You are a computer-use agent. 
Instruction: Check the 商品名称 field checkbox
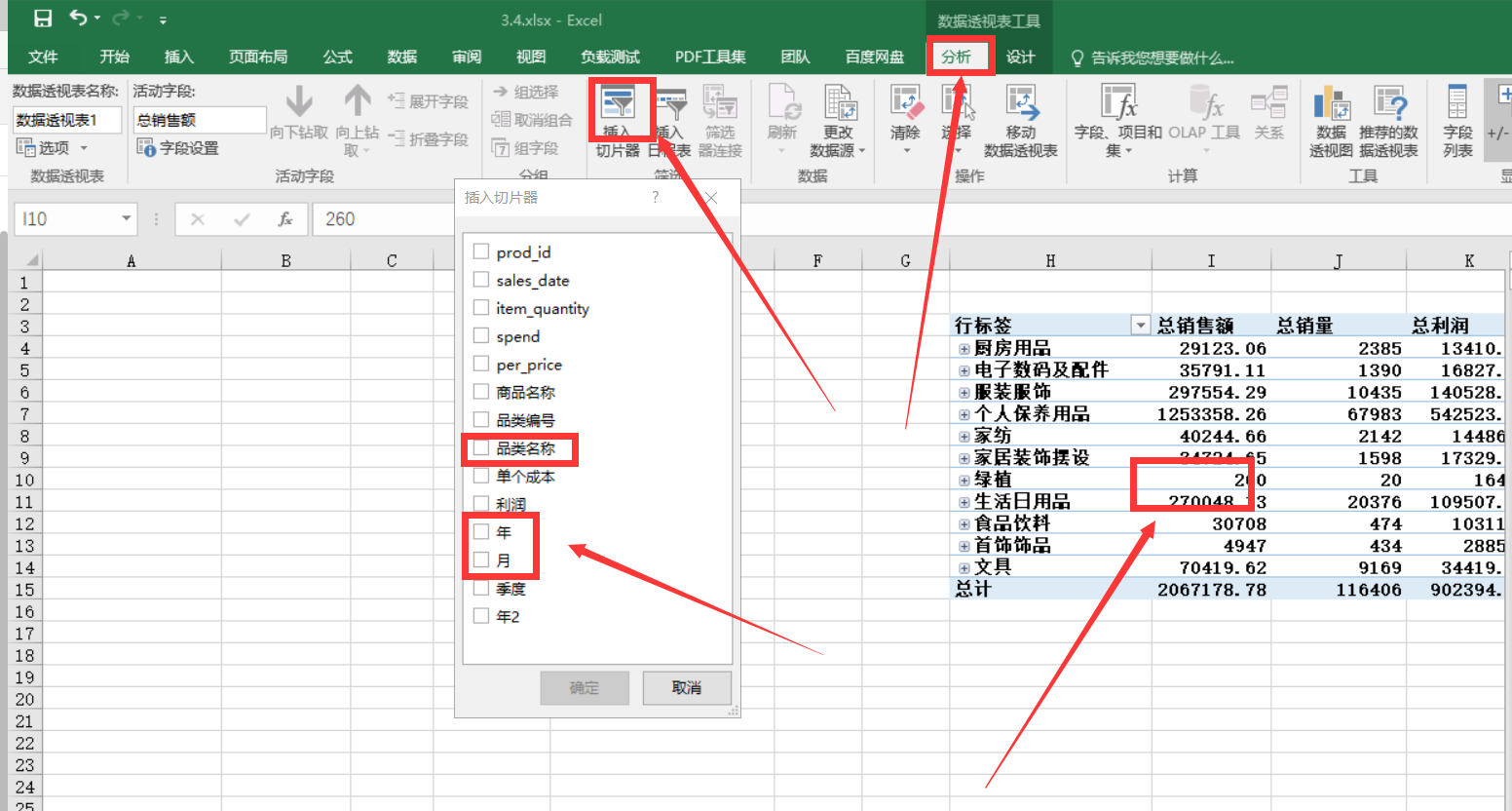tap(480, 392)
